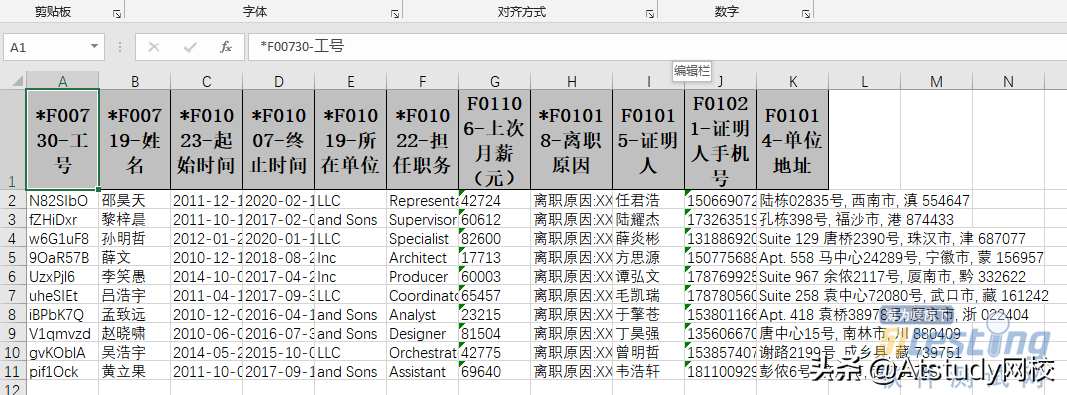1067x395 pixels.
Task: Click cell with name 黄立果
Action: [135, 372]
